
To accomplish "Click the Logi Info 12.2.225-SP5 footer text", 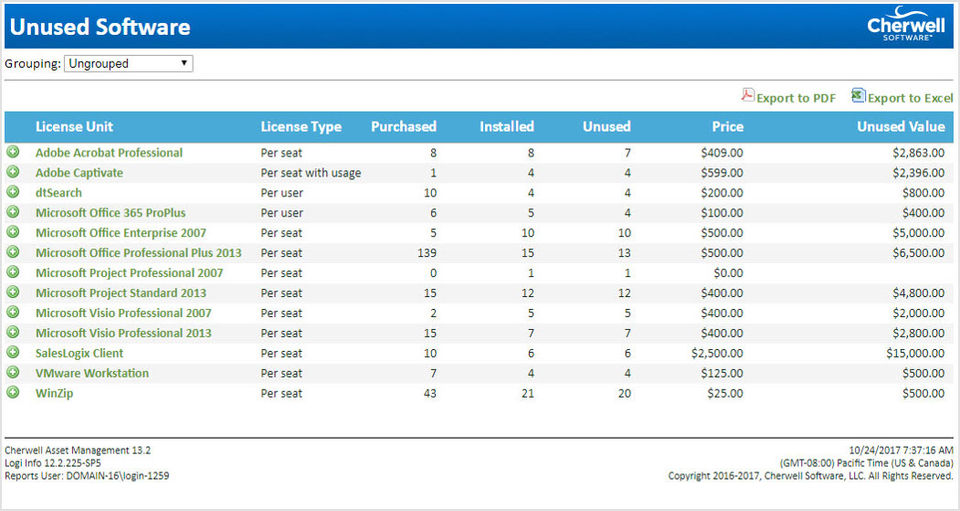I will coord(53,463).
